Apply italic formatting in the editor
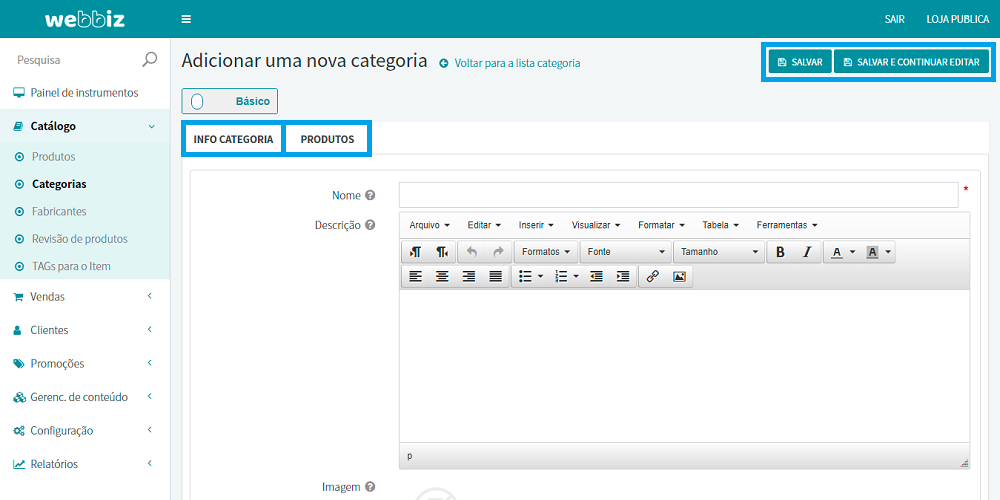1000x500 pixels. pyautogui.click(x=806, y=252)
